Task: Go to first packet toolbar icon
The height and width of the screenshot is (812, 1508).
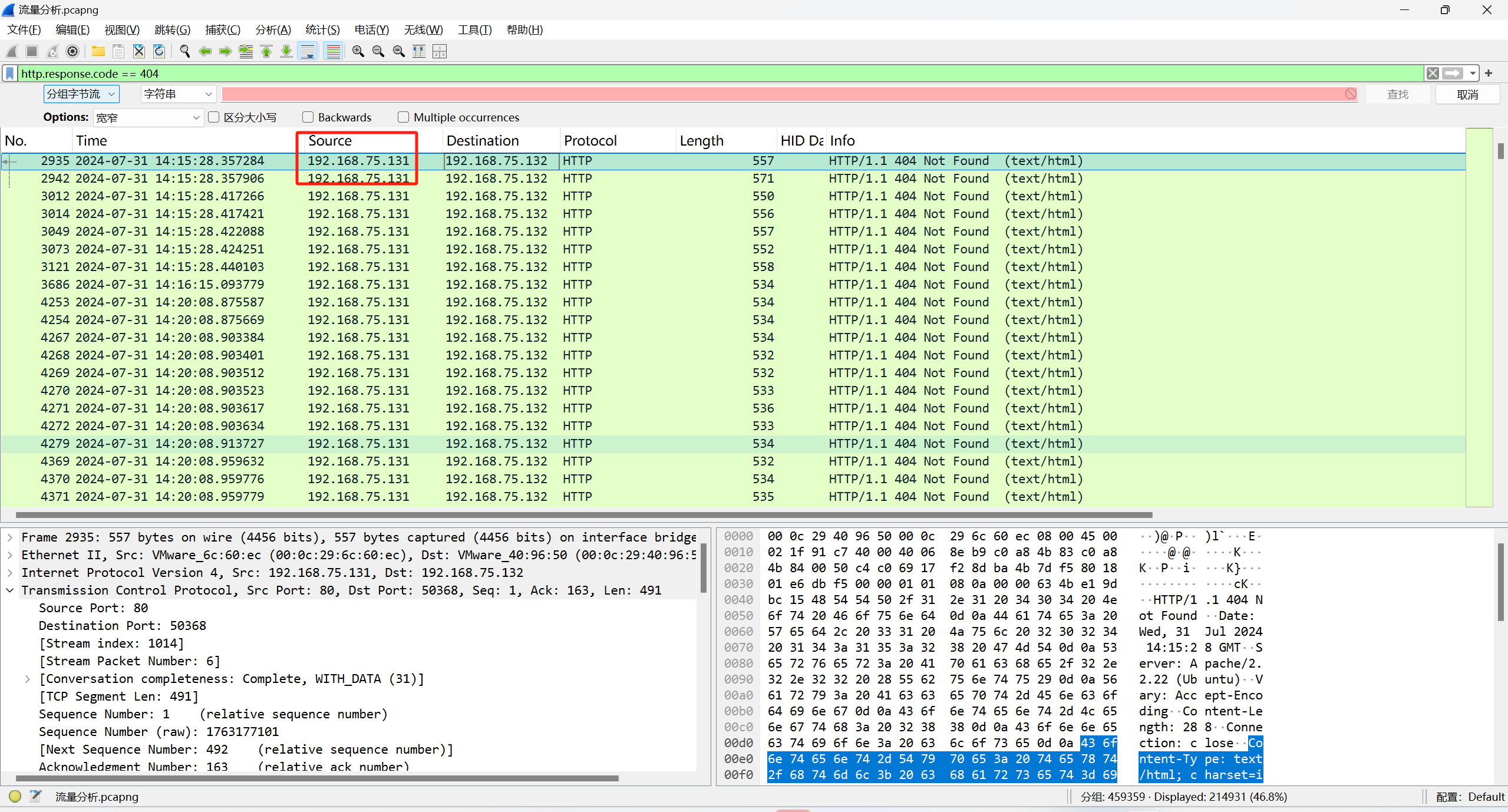Action: pyautogui.click(x=266, y=52)
